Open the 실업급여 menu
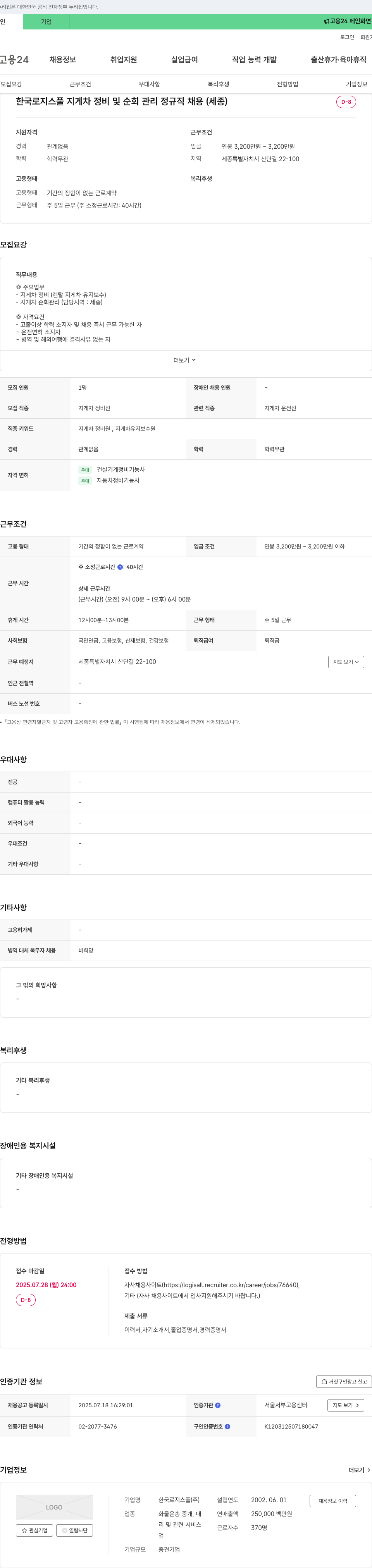This screenshot has height=1568, width=372. (x=184, y=60)
